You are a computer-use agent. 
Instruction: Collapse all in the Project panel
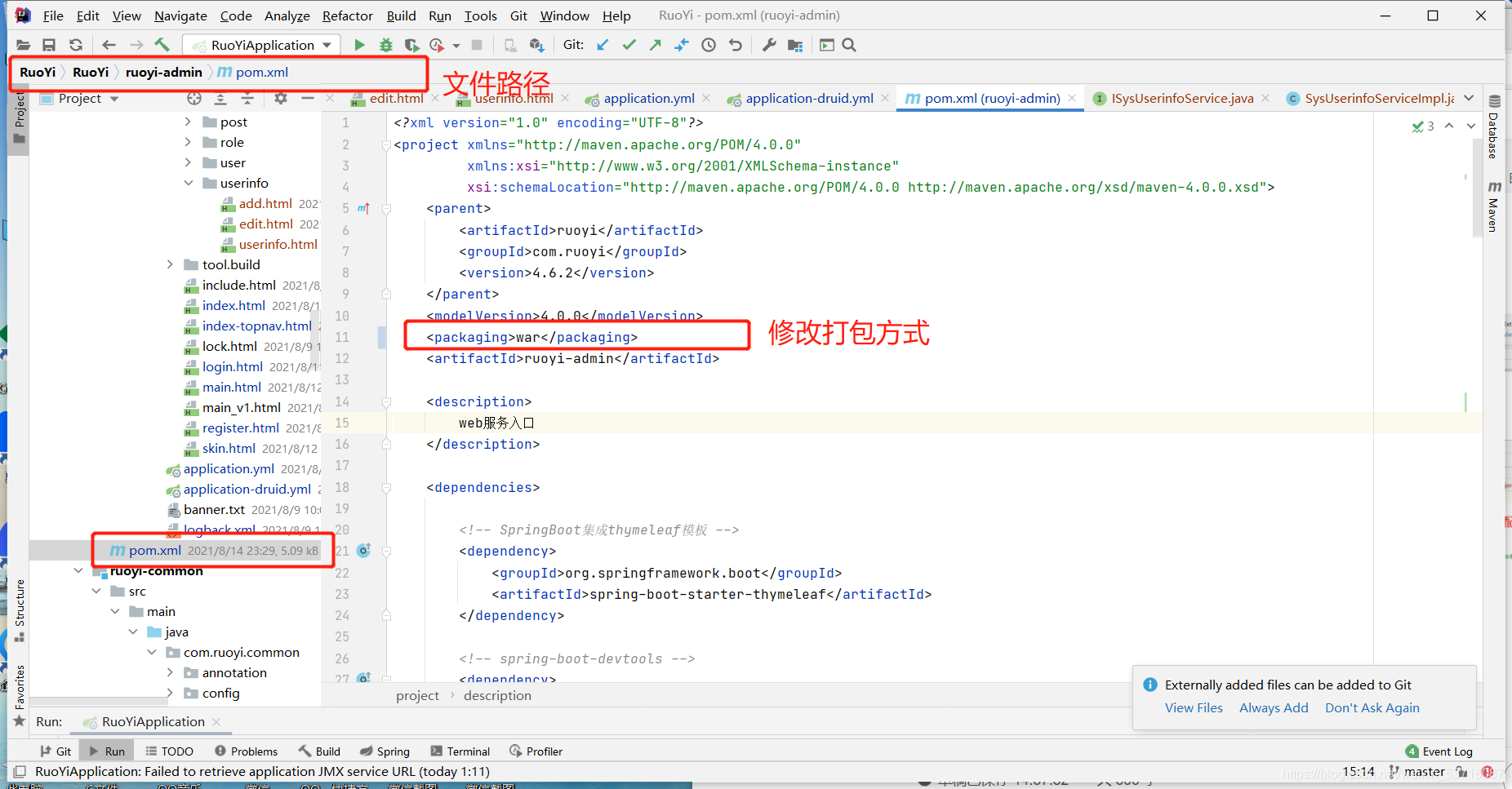247,99
